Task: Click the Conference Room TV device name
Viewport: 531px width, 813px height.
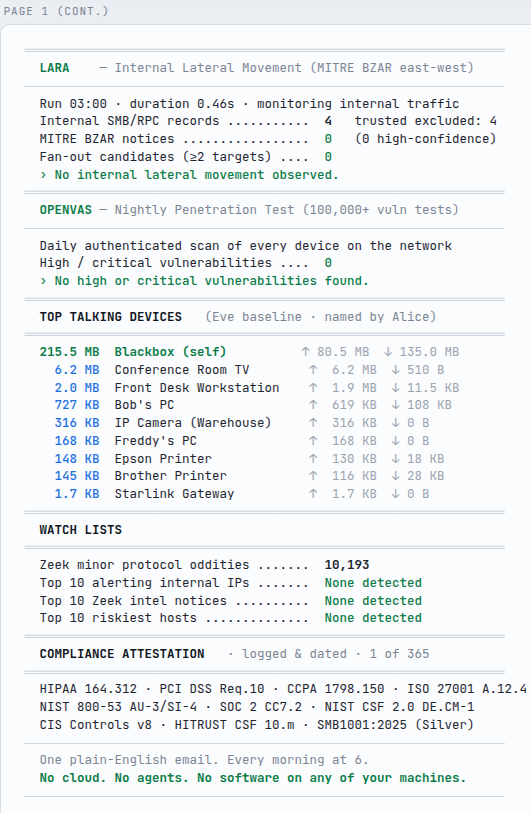Action: [x=182, y=370]
